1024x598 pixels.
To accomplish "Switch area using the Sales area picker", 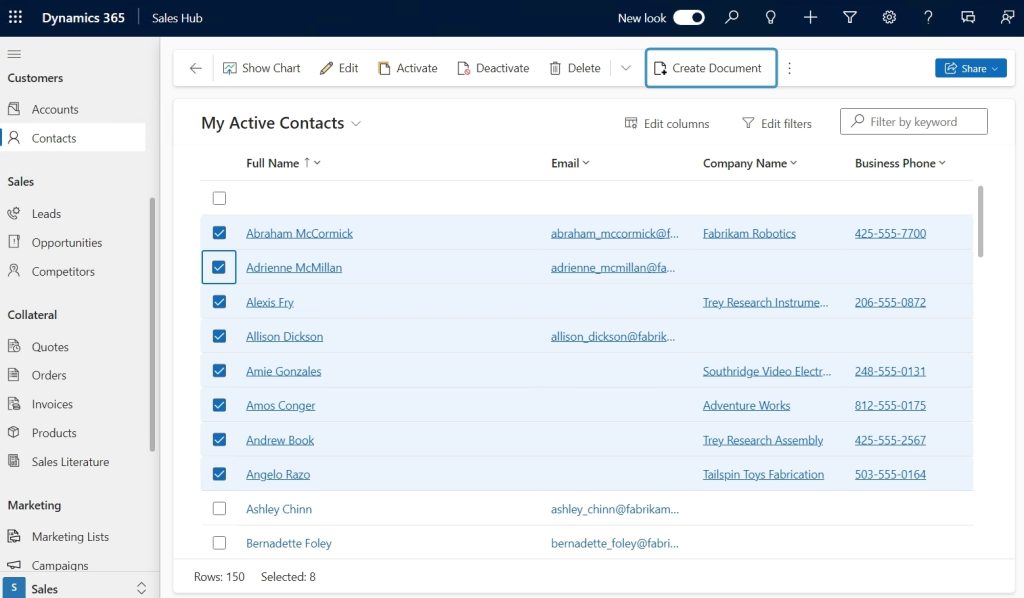I will click(x=78, y=588).
